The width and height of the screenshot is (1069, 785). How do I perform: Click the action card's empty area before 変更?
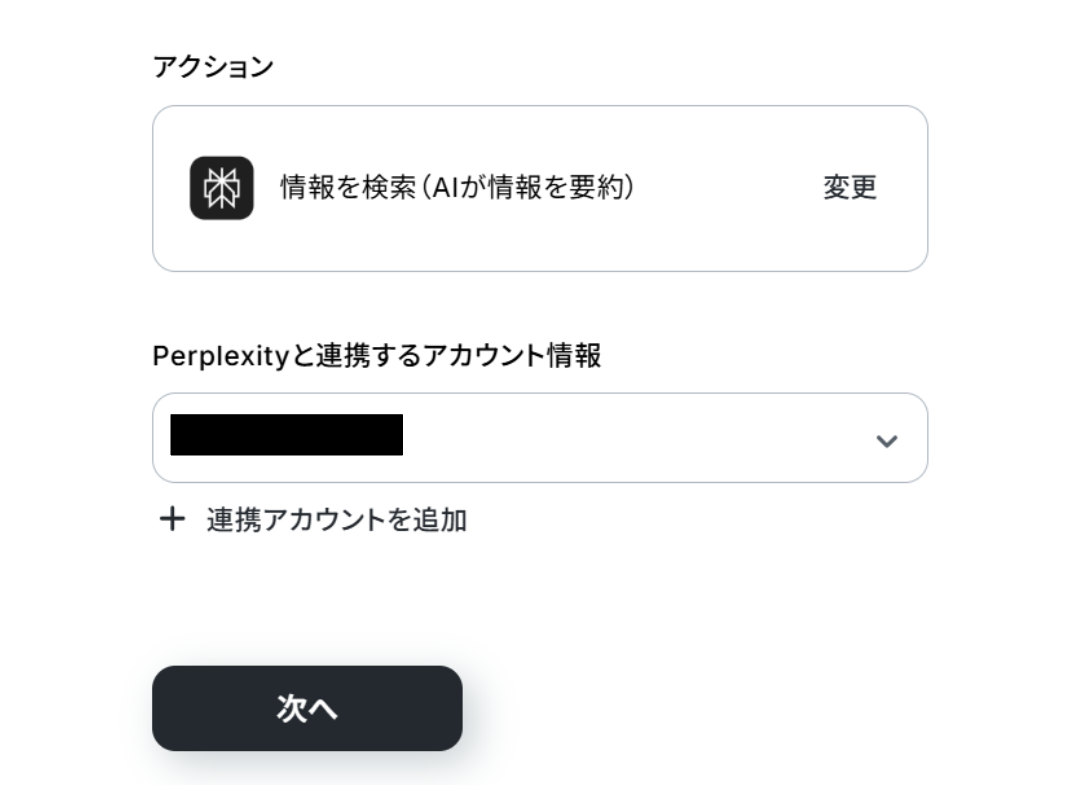click(x=730, y=188)
